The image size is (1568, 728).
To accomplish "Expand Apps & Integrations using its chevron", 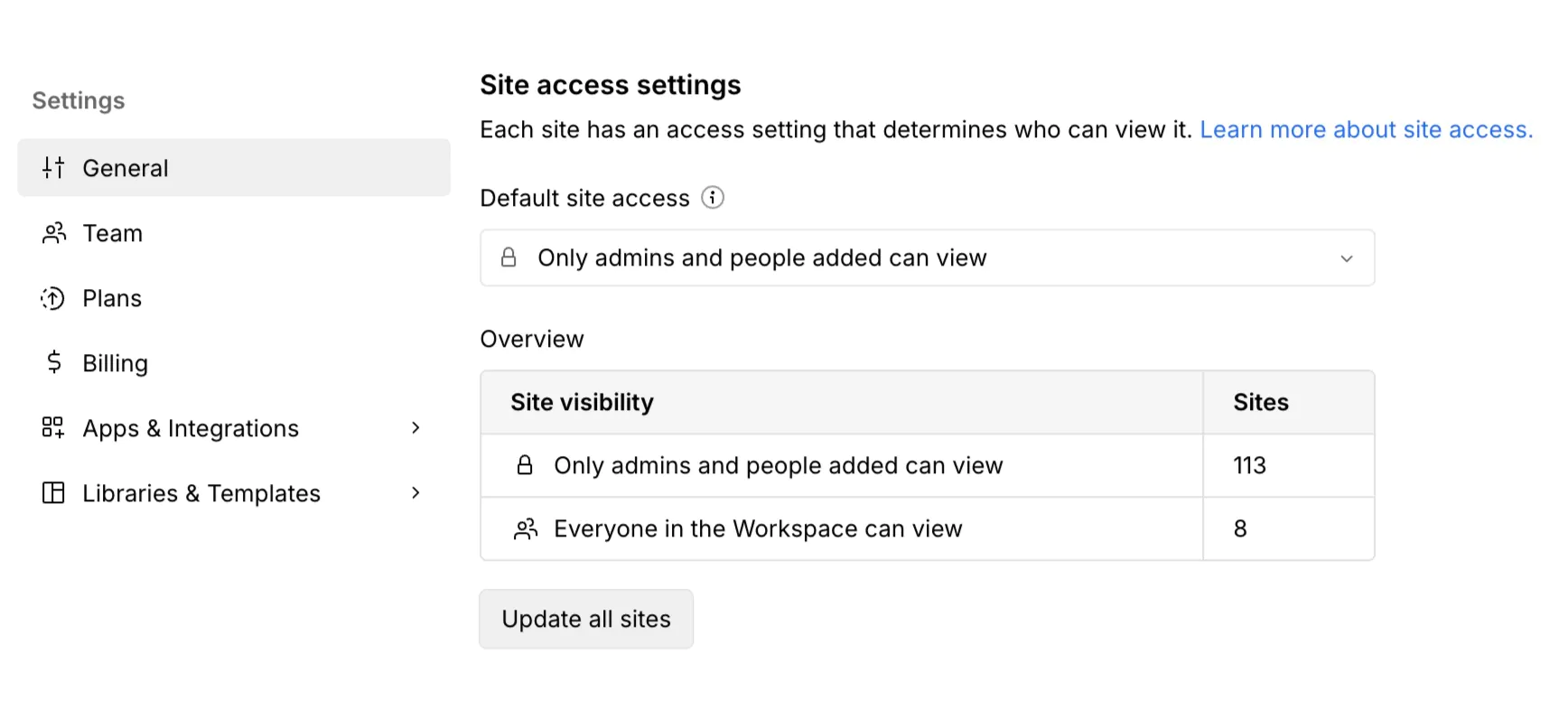I will point(415,428).
